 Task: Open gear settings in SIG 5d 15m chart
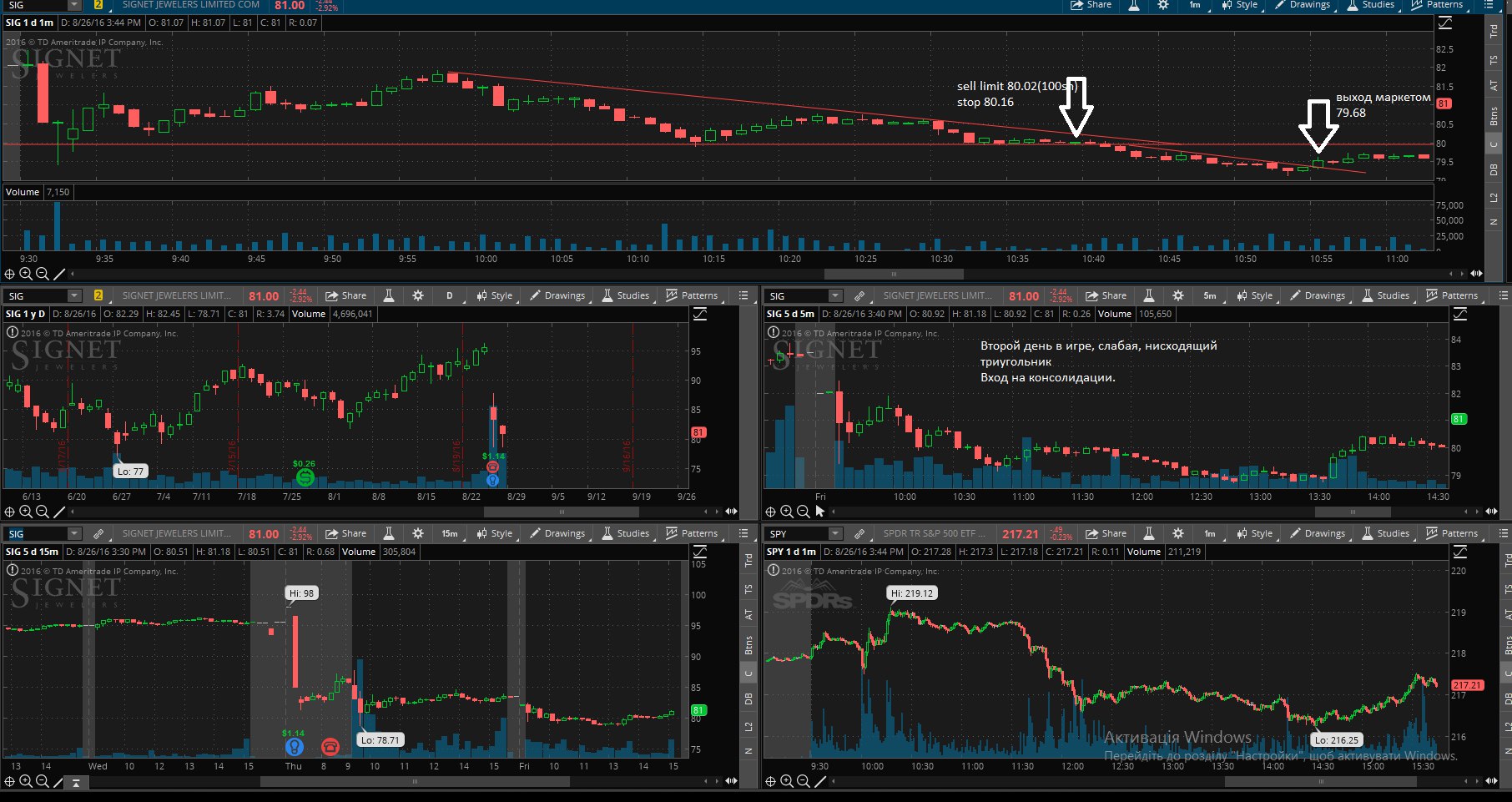pyautogui.click(x=418, y=533)
